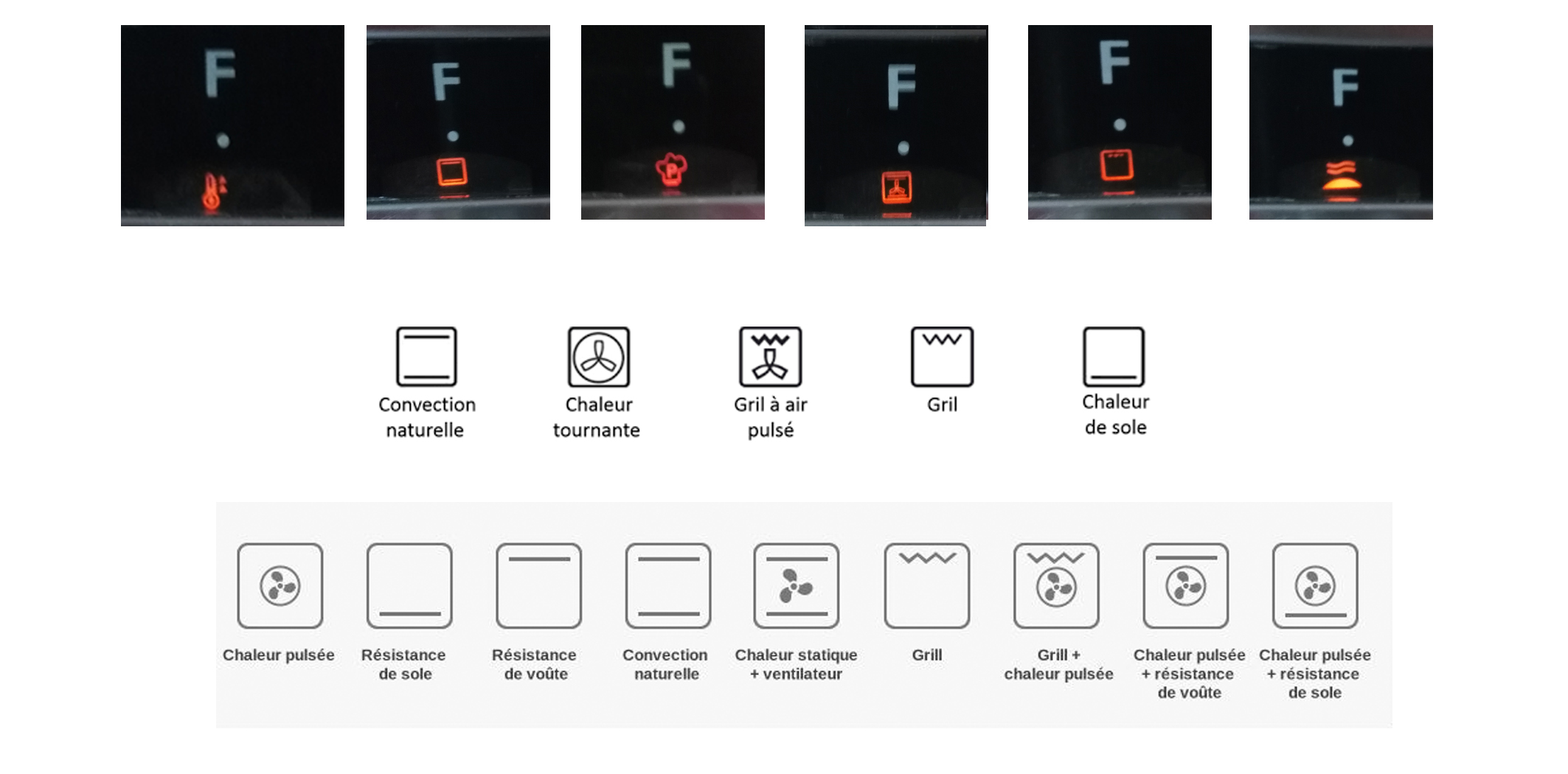Click the gray Grill icon in bottom row
Screen dimensions: 1568x774
[x=927, y=586]
